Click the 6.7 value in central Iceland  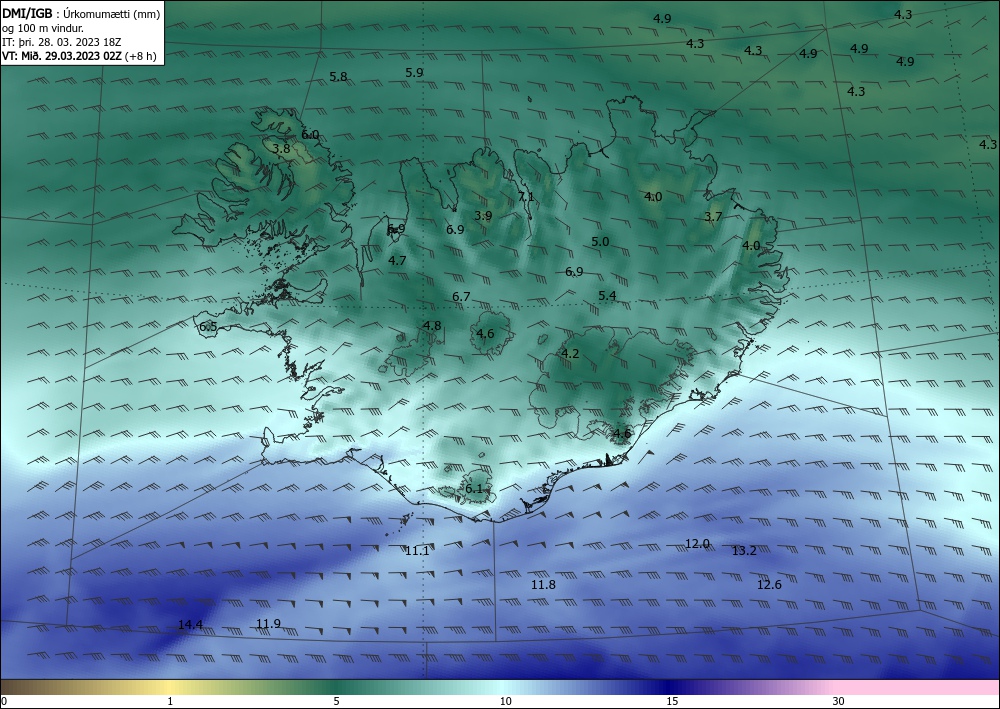click(461, 296)
